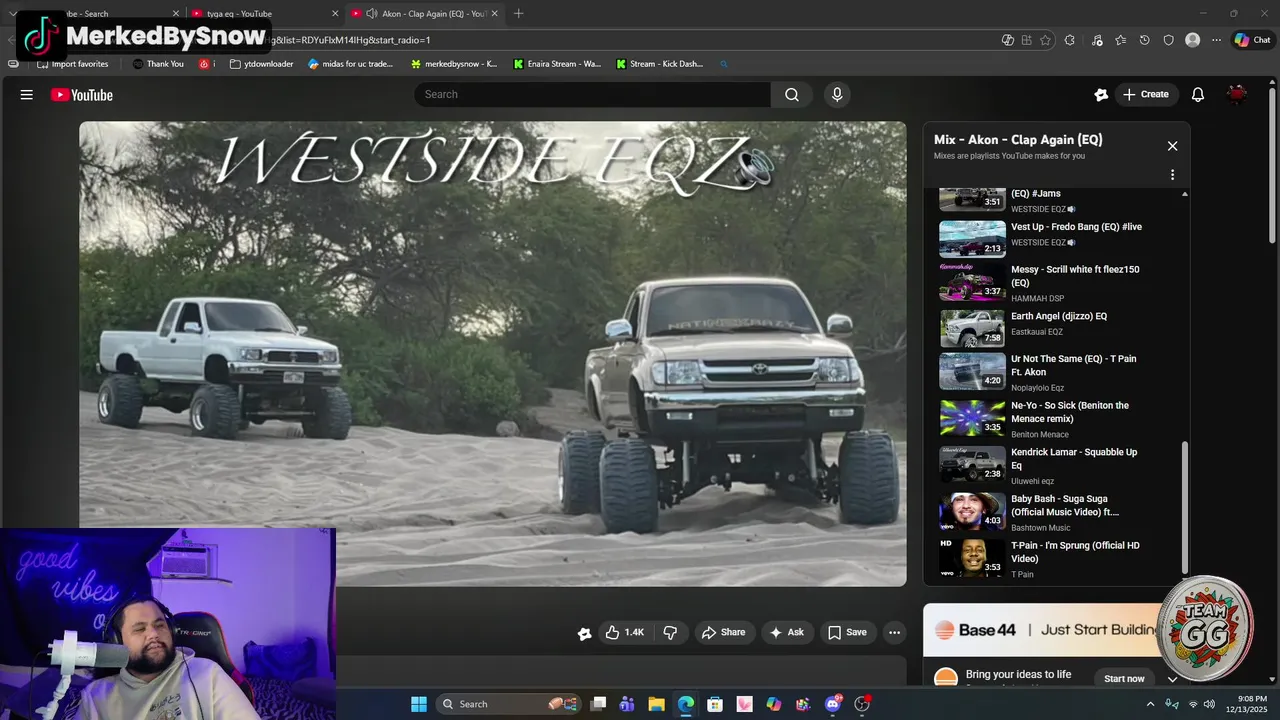Open the Stream - Kick Dash bookmark
1280x720 pixels.
pyautogui.click(x=660, y=64)
